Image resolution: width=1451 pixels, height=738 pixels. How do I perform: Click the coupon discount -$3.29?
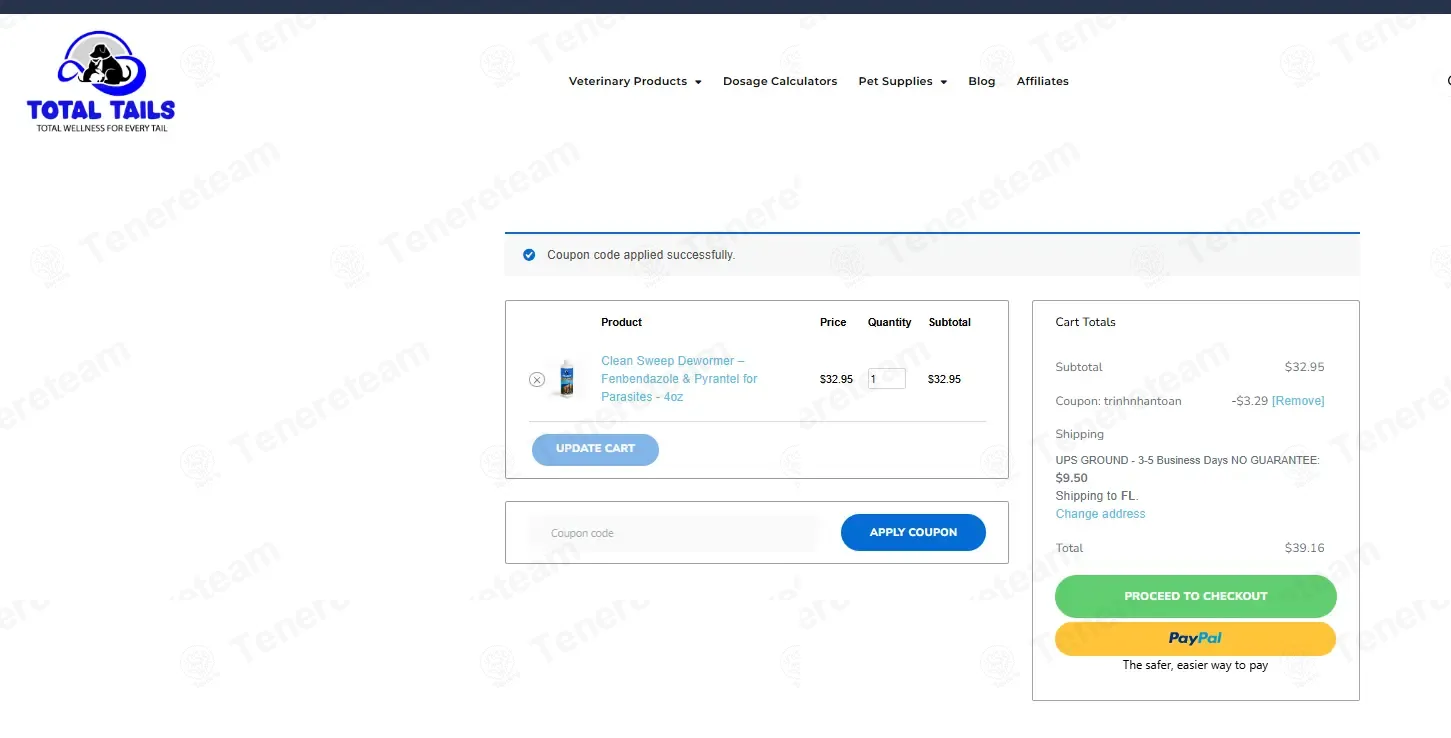[1250, 401]
